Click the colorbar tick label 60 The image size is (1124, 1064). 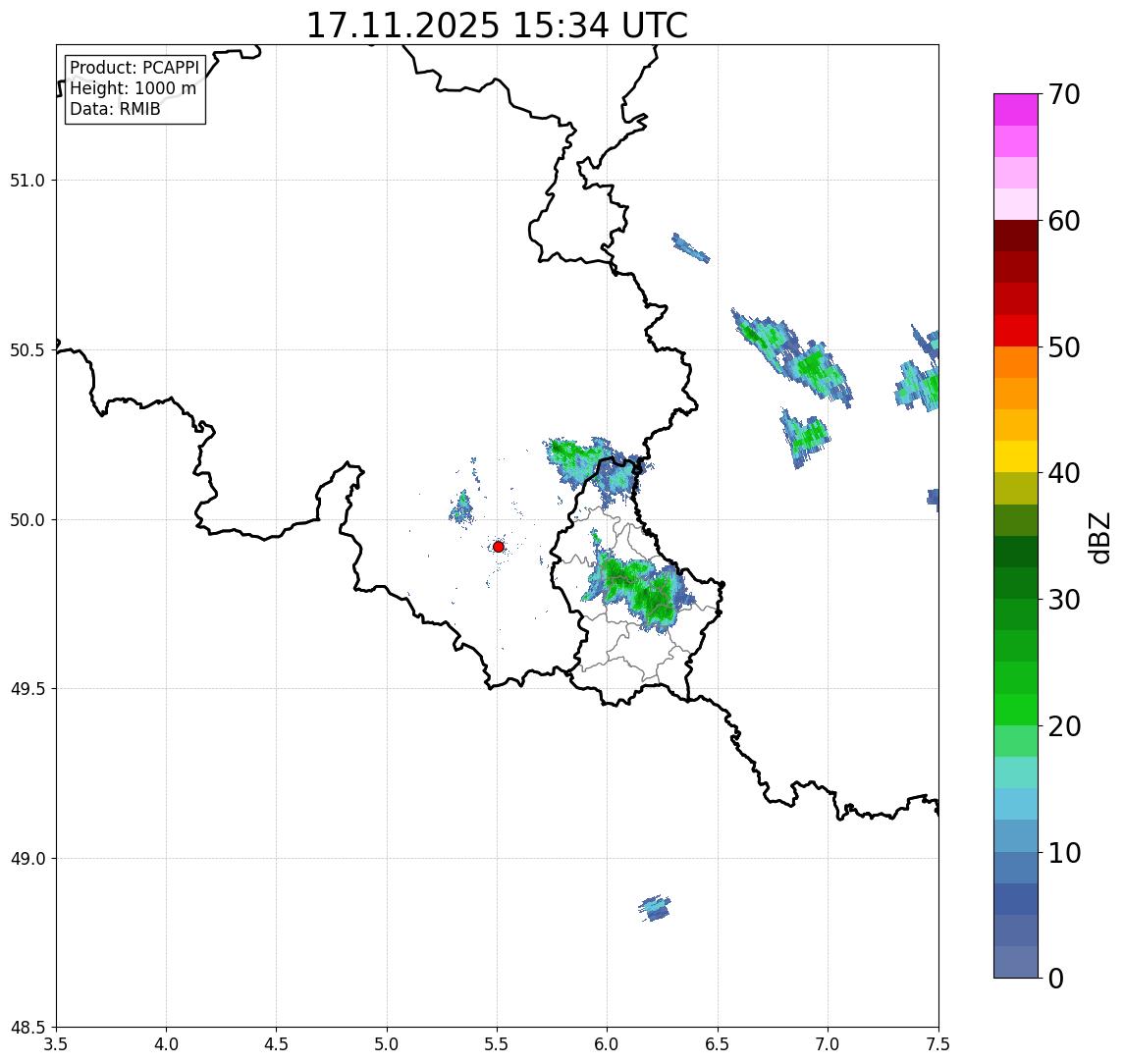pos(1064,222)
